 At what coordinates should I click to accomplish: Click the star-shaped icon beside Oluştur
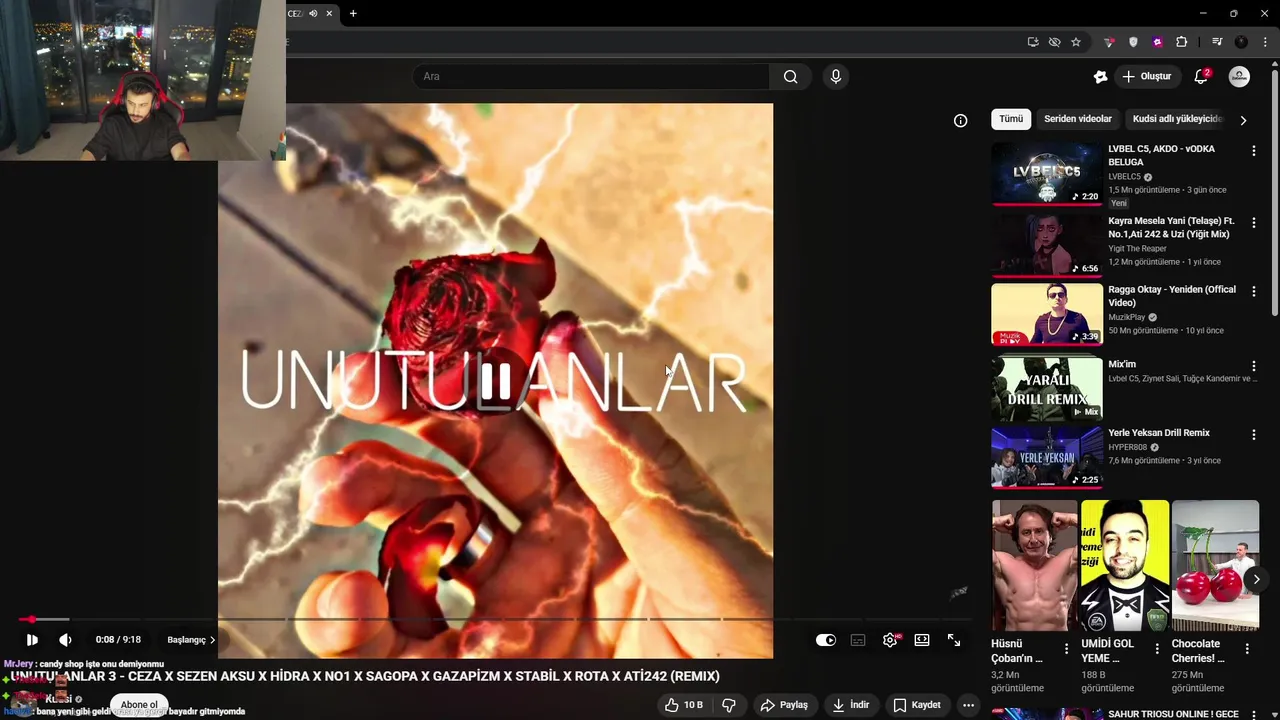[1100, 77]
